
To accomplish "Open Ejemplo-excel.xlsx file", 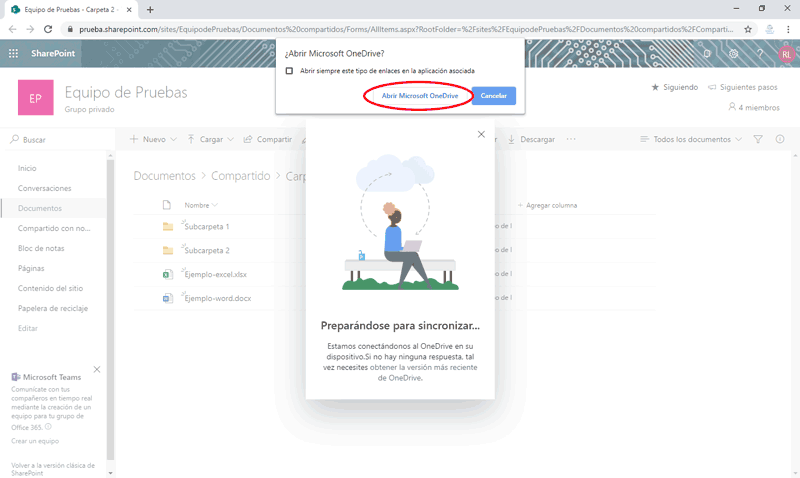I will pyautogui.click(x=215, y=274).
